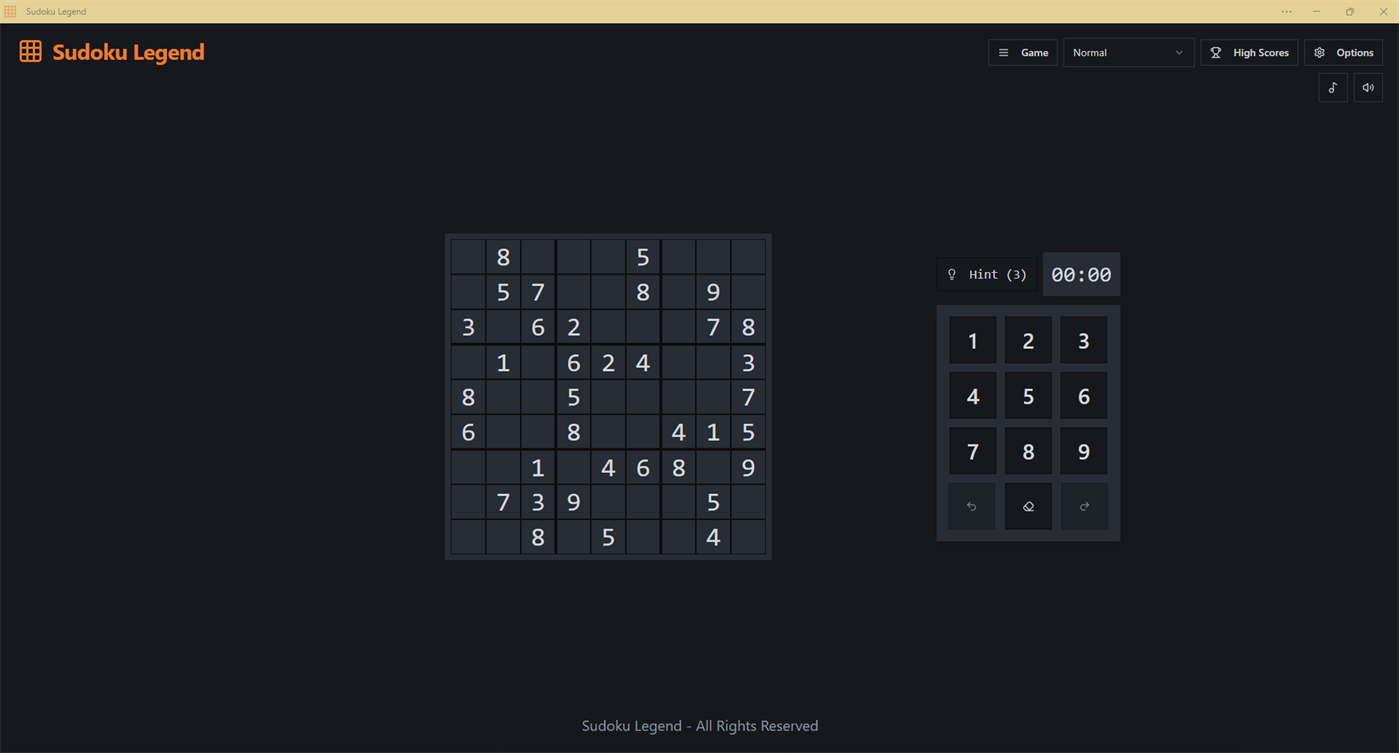
Task: Click the hamburger icon on the Game button
Action: 1003,52
